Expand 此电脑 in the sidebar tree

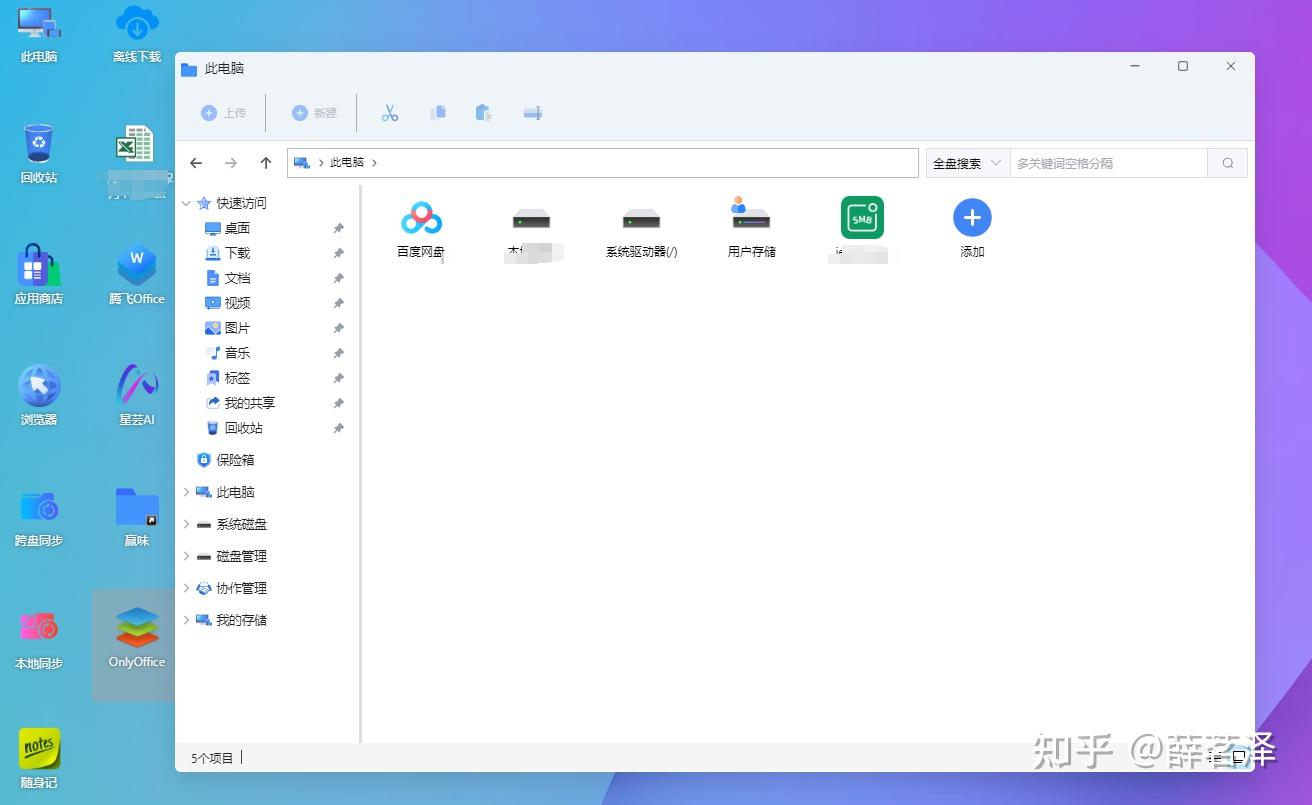(x=185, y=492)
